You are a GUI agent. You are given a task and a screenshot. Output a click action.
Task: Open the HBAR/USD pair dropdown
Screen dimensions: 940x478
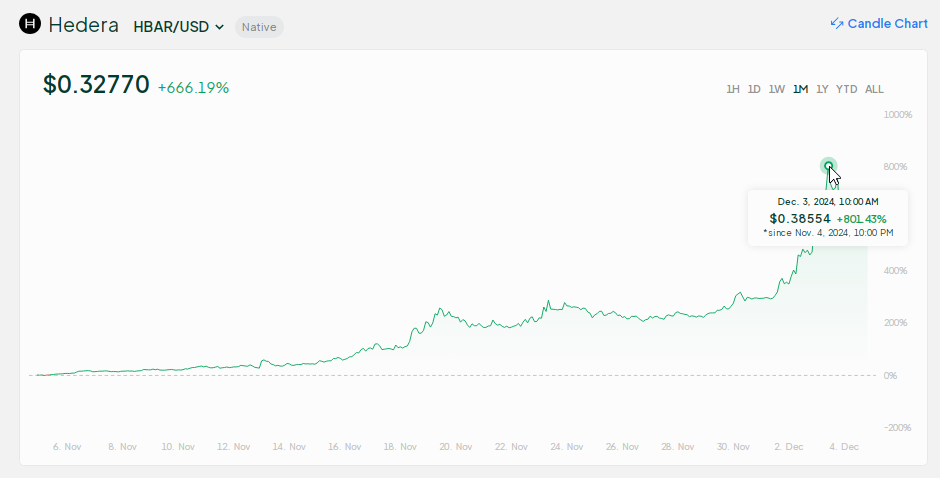pos(179,26)
